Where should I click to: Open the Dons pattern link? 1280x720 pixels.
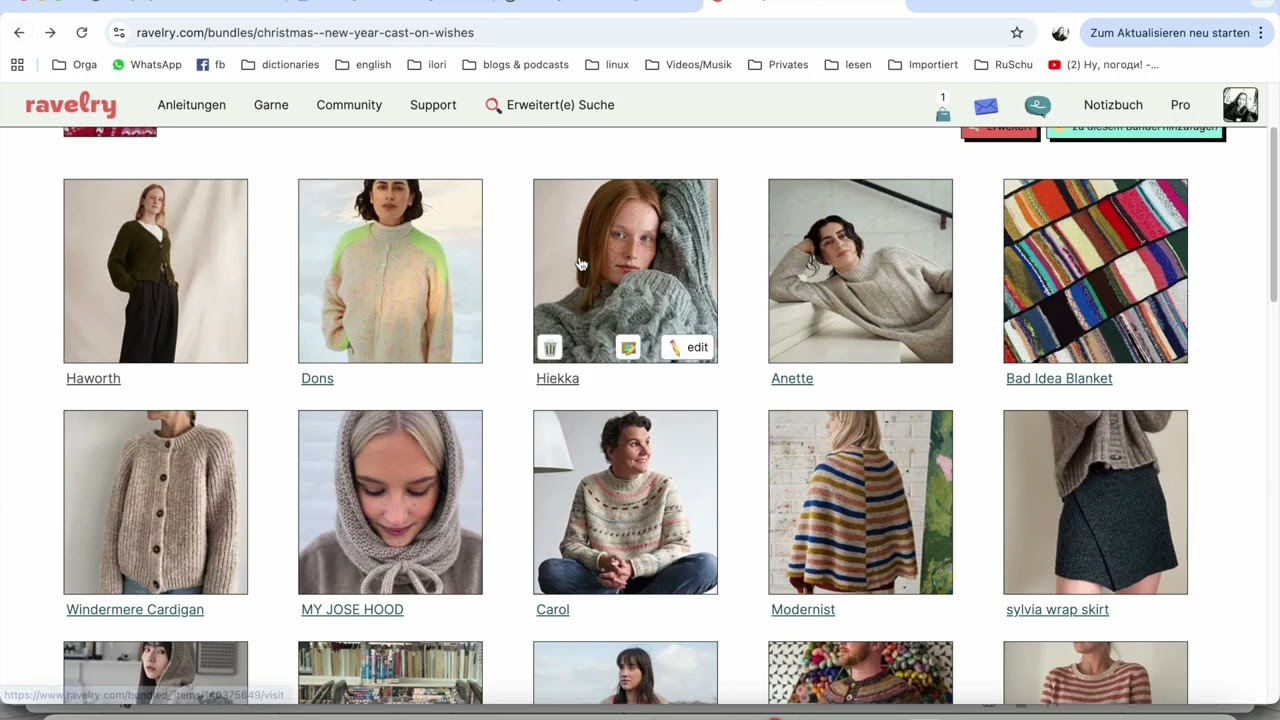click(317, 378)
